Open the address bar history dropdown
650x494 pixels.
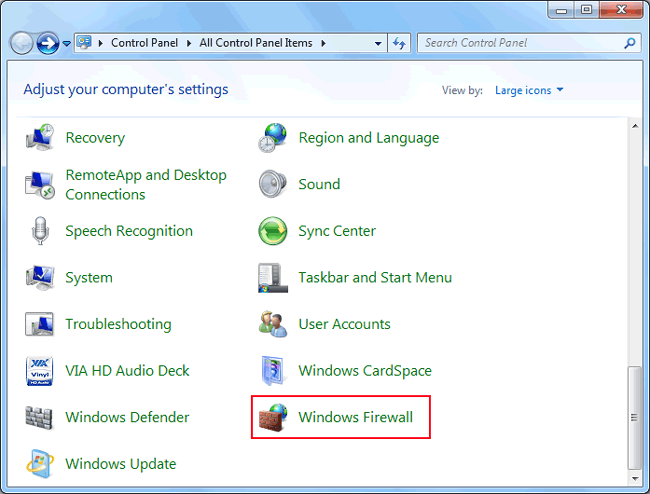[378, 43]
